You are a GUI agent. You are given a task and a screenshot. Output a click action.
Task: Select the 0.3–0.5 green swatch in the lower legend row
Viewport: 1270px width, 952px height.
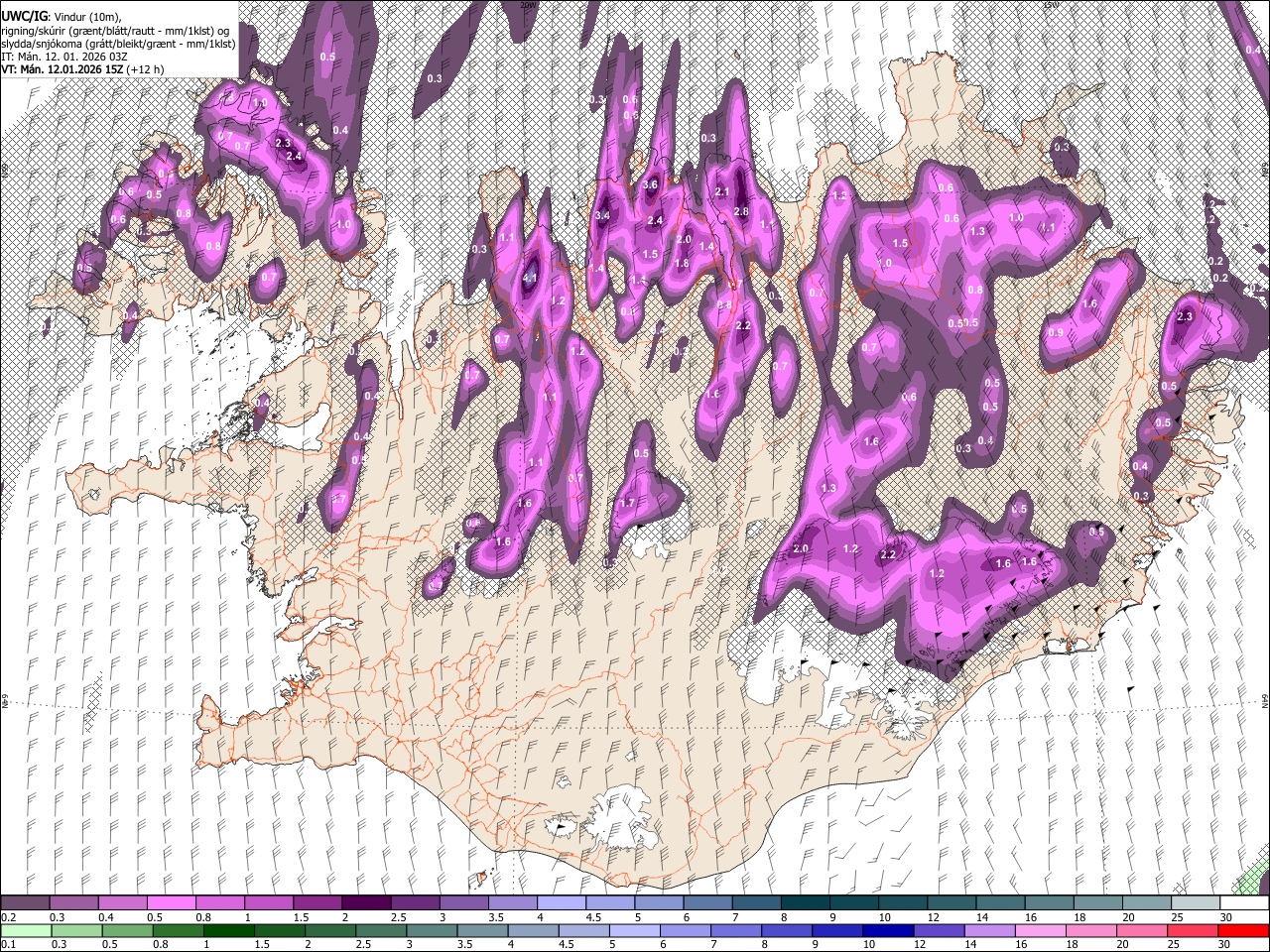(x=75, y=930)
